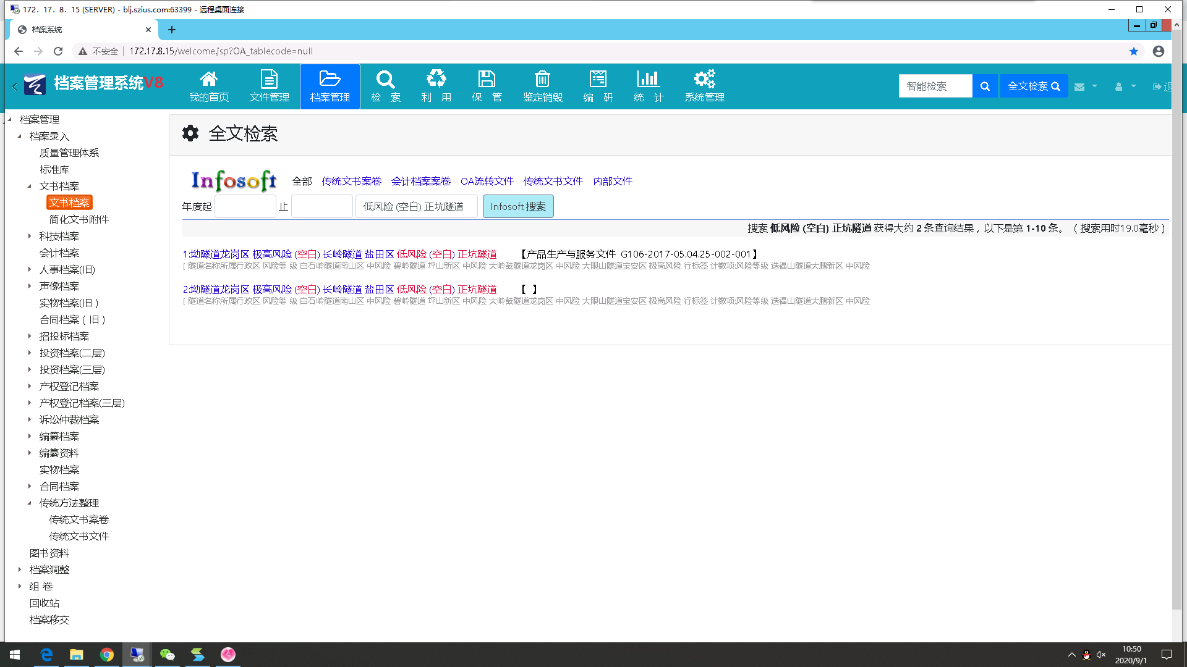Click the 全文检索 button in header
Viewport: 1187px width, 667px height.
[1033, 87]
